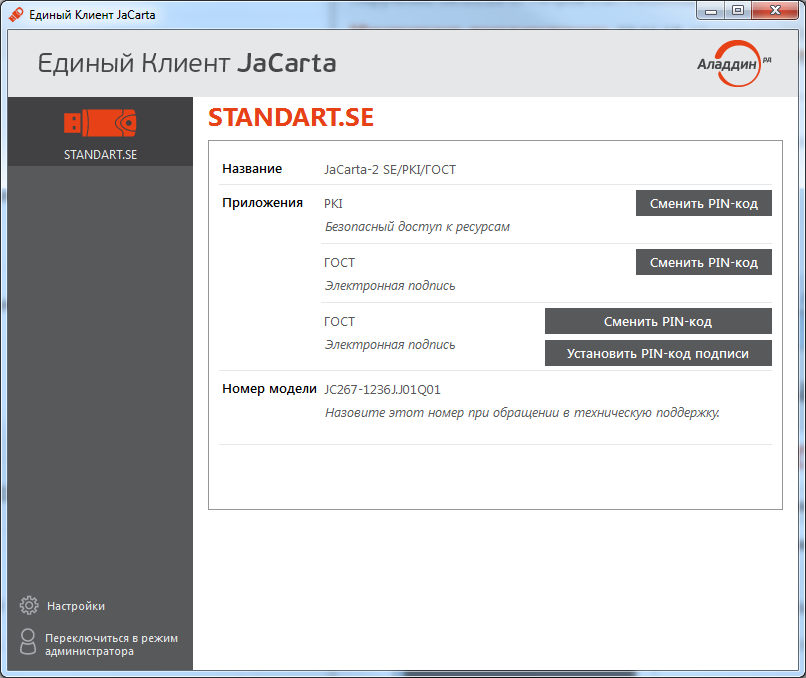Click the token name JaCarta-2 SE/PKI/ГОСТ
This screenshot has height=678, width=806.
click(x=389, y=170)
